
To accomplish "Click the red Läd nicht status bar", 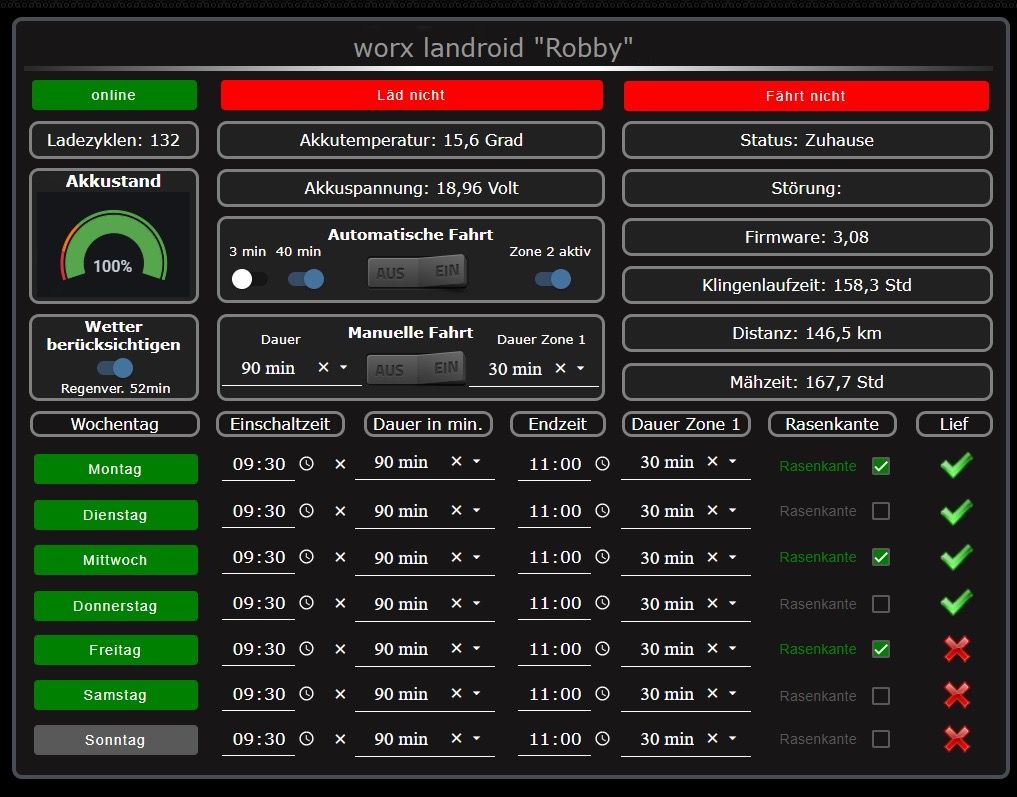I will [x=412, y=95].
